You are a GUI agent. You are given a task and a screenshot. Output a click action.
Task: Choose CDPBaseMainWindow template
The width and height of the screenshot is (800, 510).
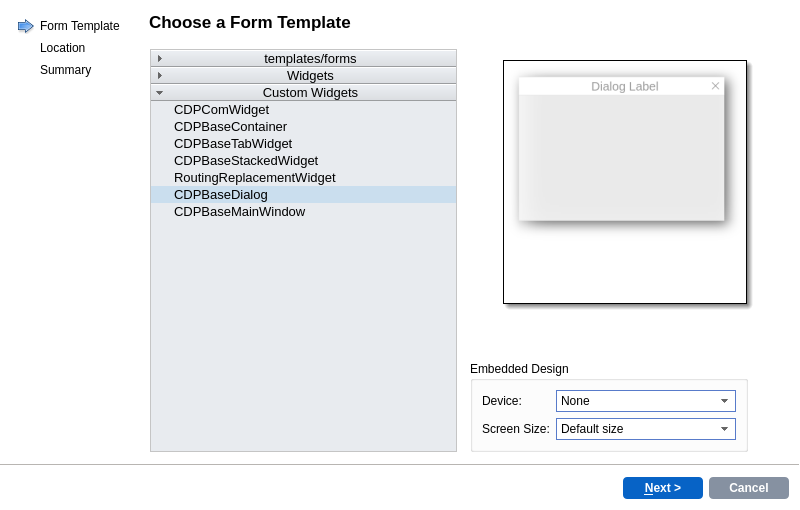pos(239,212)
